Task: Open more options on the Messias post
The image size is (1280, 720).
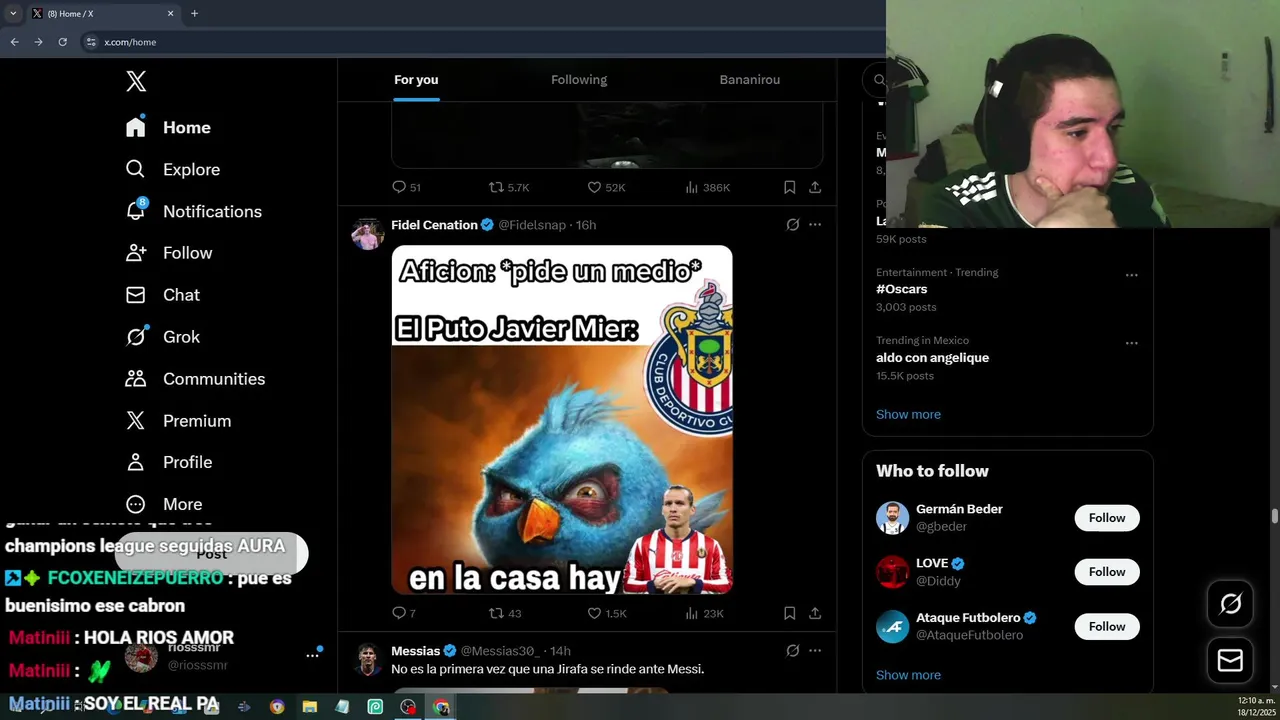Action: coord(815,651)
